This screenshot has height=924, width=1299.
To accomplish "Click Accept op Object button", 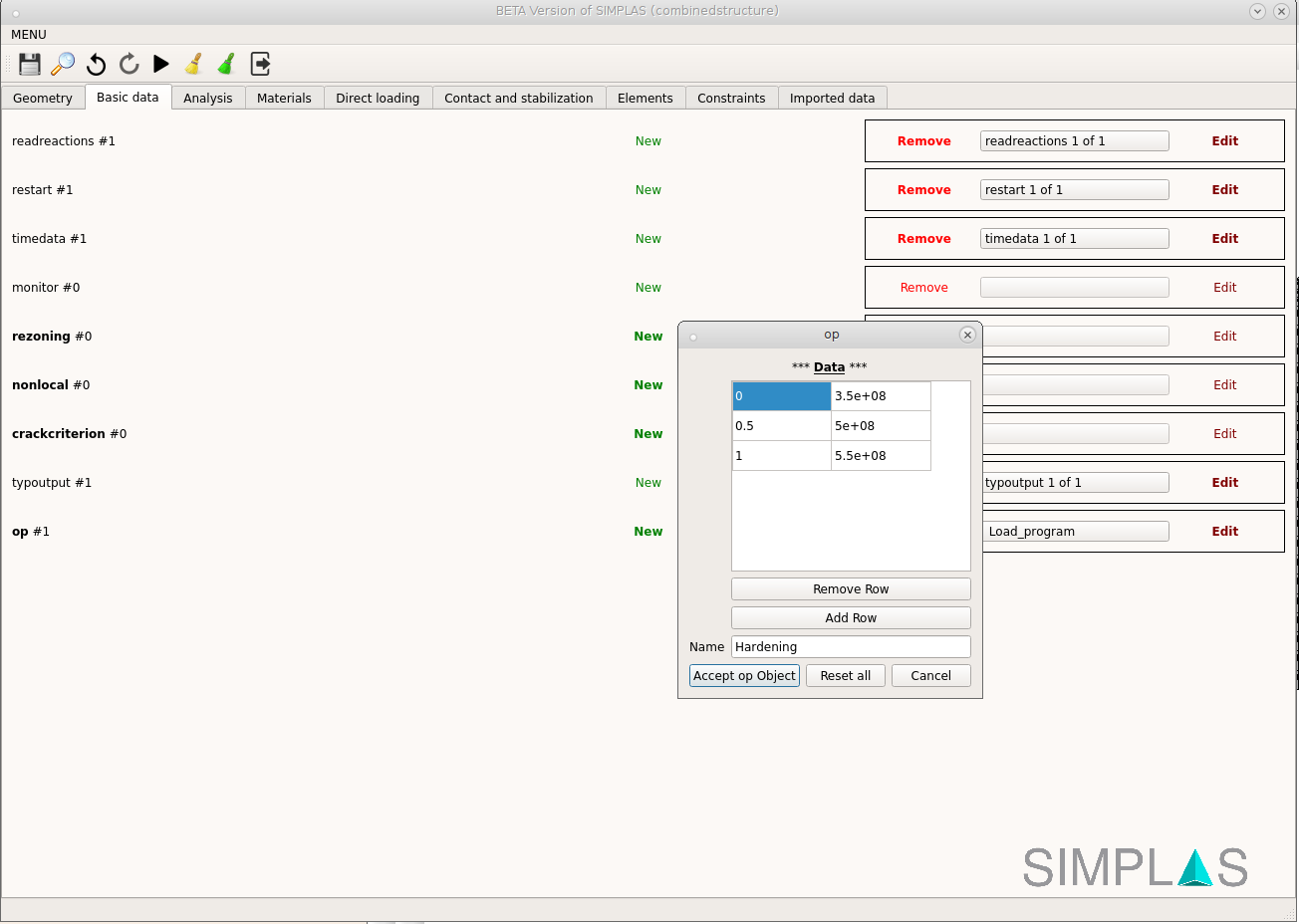I will pos(744,676).
